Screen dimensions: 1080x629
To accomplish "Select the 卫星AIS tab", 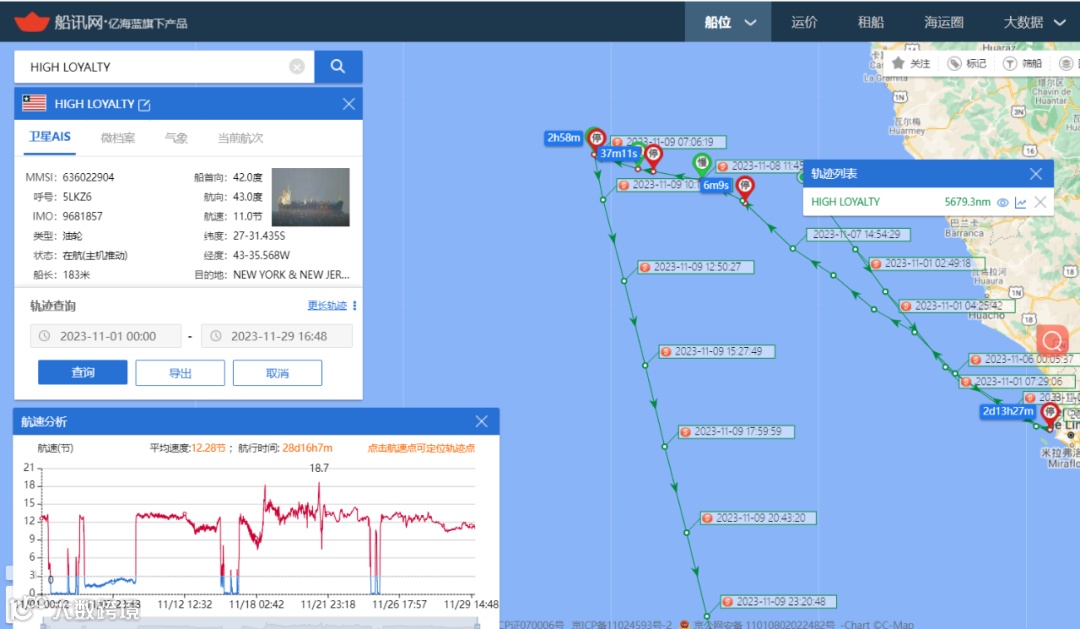I will pyautogui.click(x=50, y=137).
